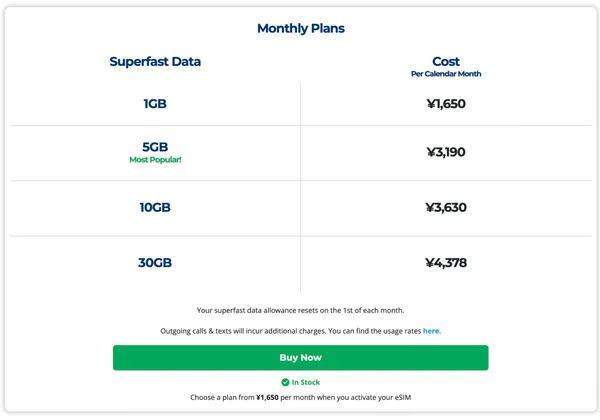Image resolution: width=600 pixels, height=420 pixels.
Task: Select the 1GB plan row
Action: point(155,104)
